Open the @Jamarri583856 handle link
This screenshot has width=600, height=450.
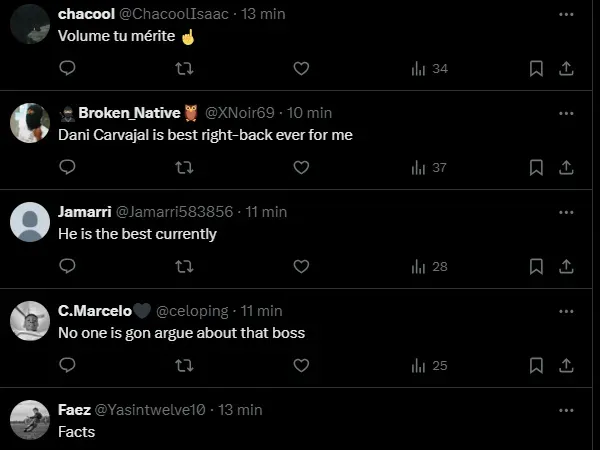pyautogui.click(x=174, y=212)
